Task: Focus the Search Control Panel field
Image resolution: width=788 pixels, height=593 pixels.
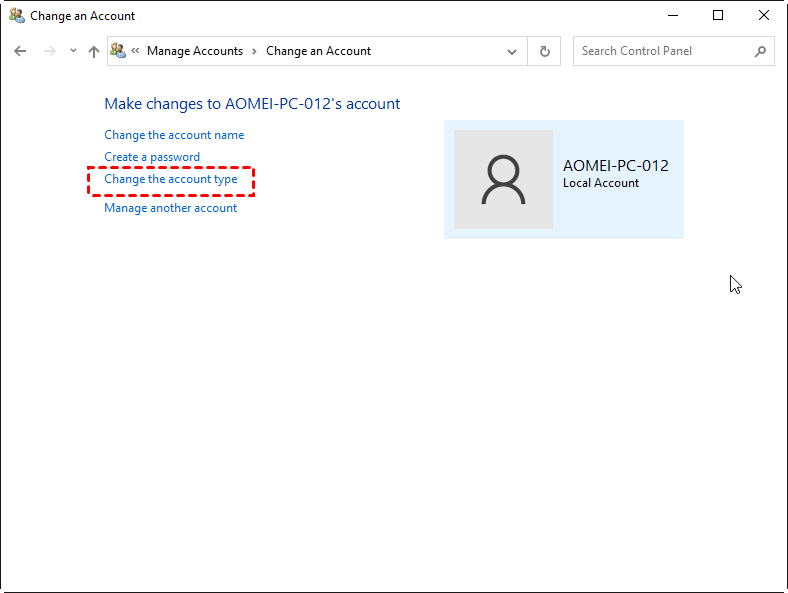Action: (660, 51)
